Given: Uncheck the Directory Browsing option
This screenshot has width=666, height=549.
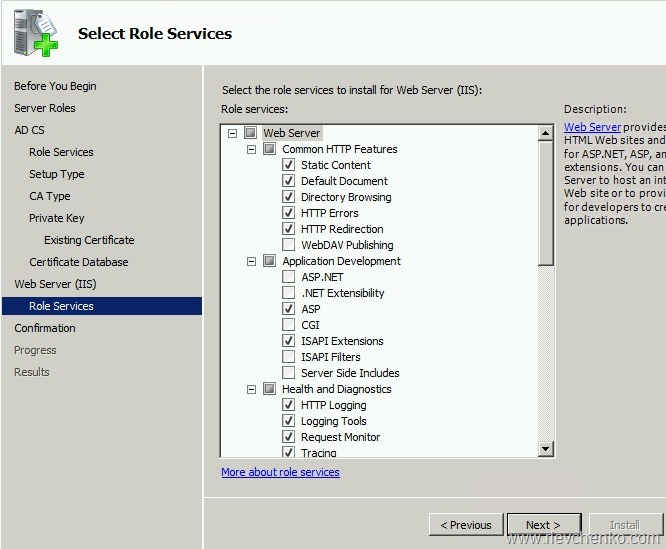Looking at the screenshot, I should pos(289,197).
